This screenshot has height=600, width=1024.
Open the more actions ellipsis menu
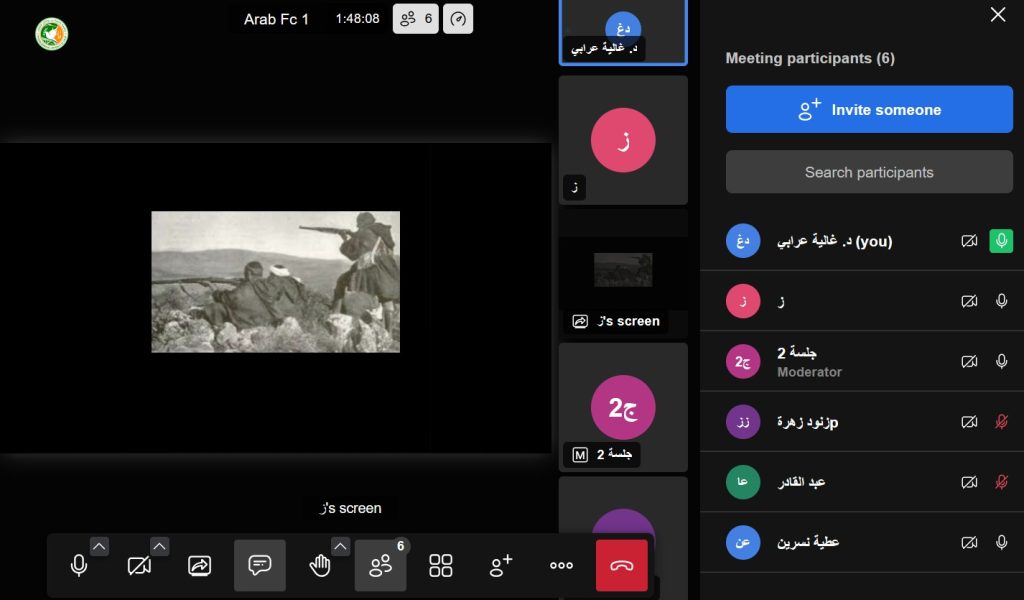(562, 566)
